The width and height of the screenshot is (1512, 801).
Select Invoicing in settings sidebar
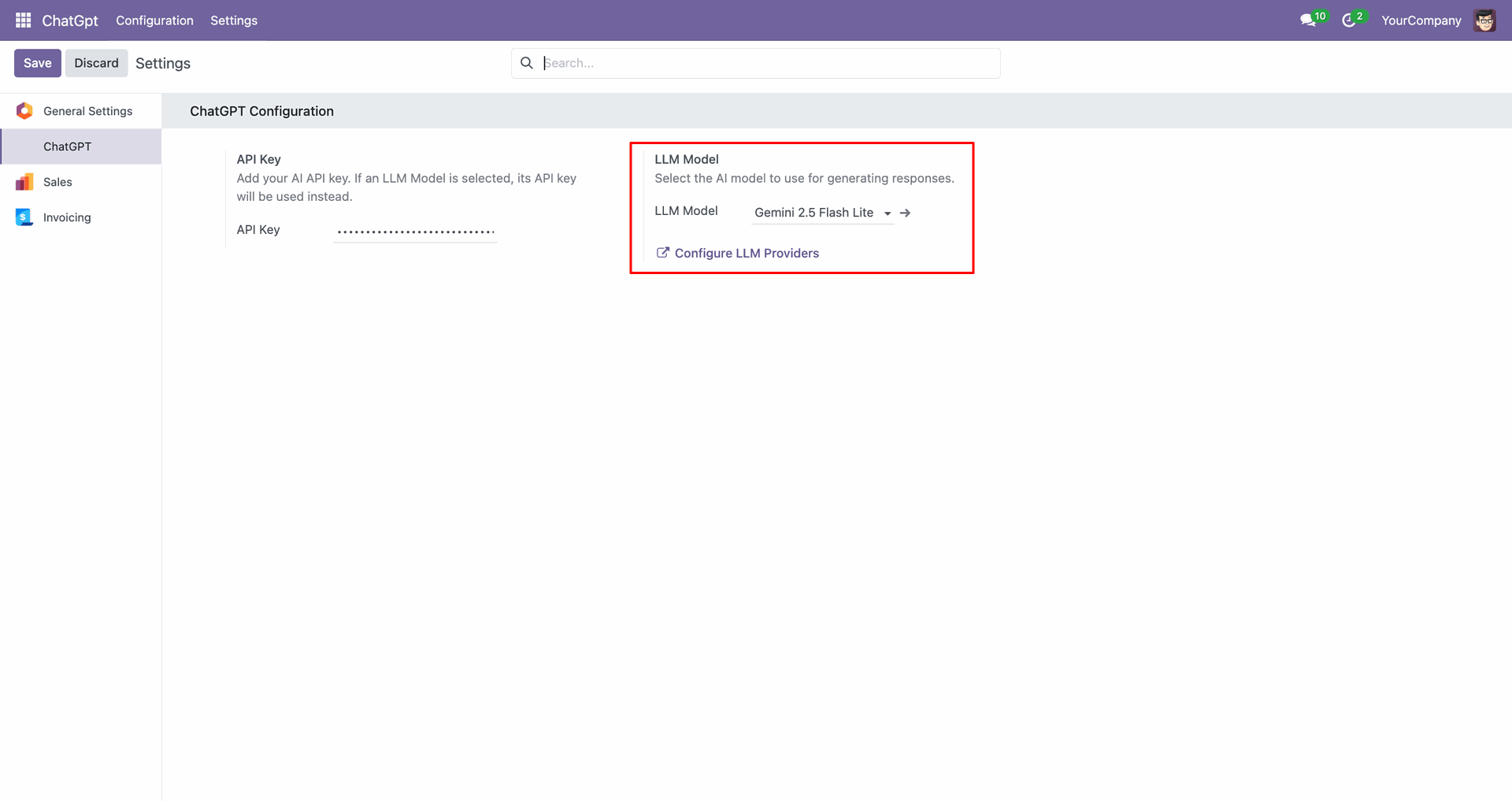[x=81, y=217]
